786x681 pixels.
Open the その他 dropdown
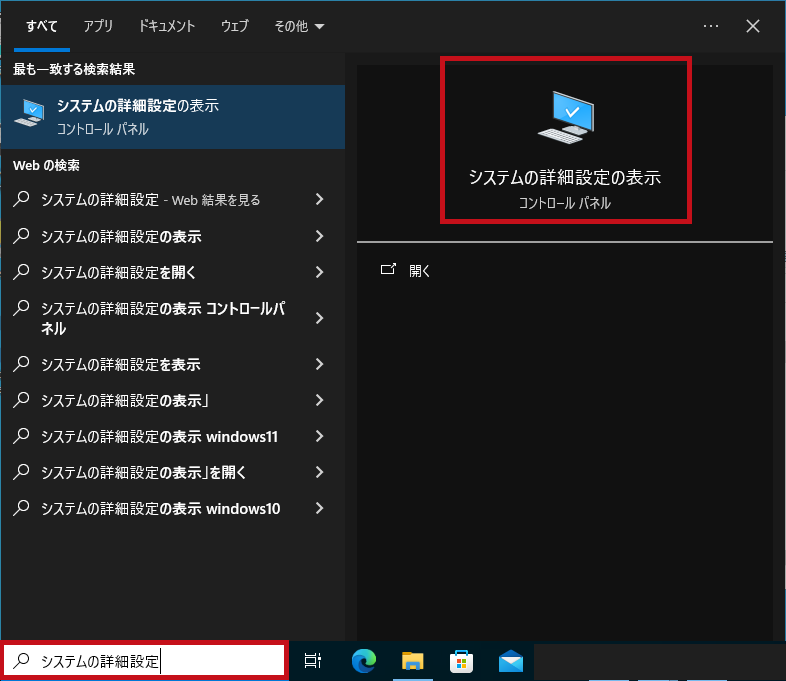click(x=299, y=26)
